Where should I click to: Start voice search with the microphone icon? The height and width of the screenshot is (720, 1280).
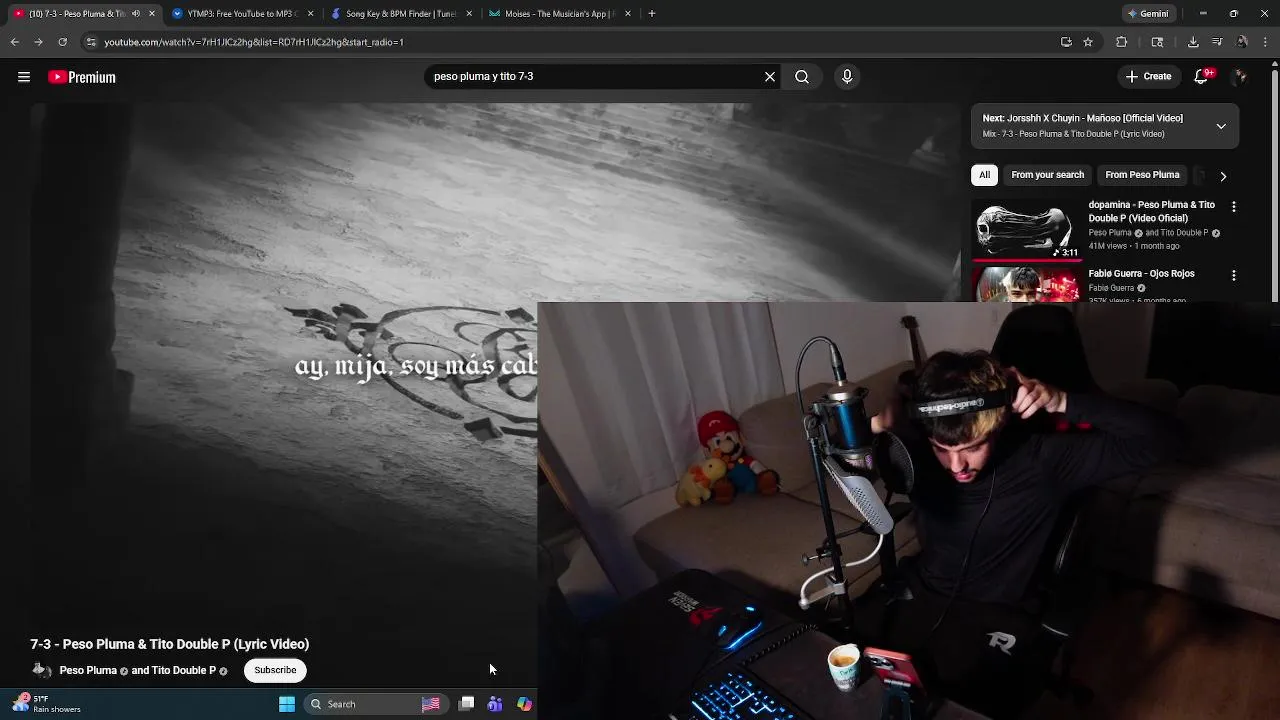(x=847, y=77)
